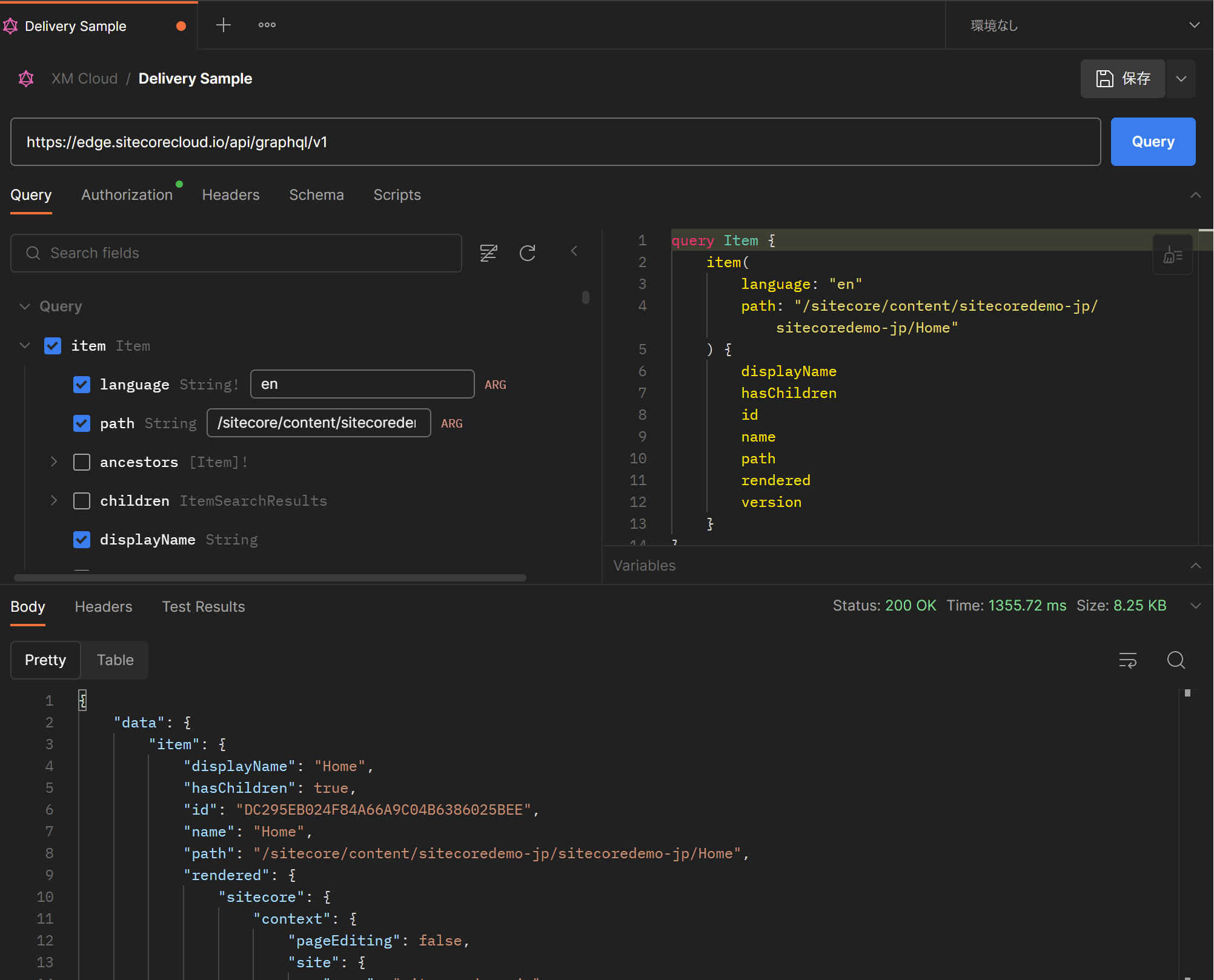Refresh the schema fields
This screenshot has height=980, width=1214.
tap(528, 253)
